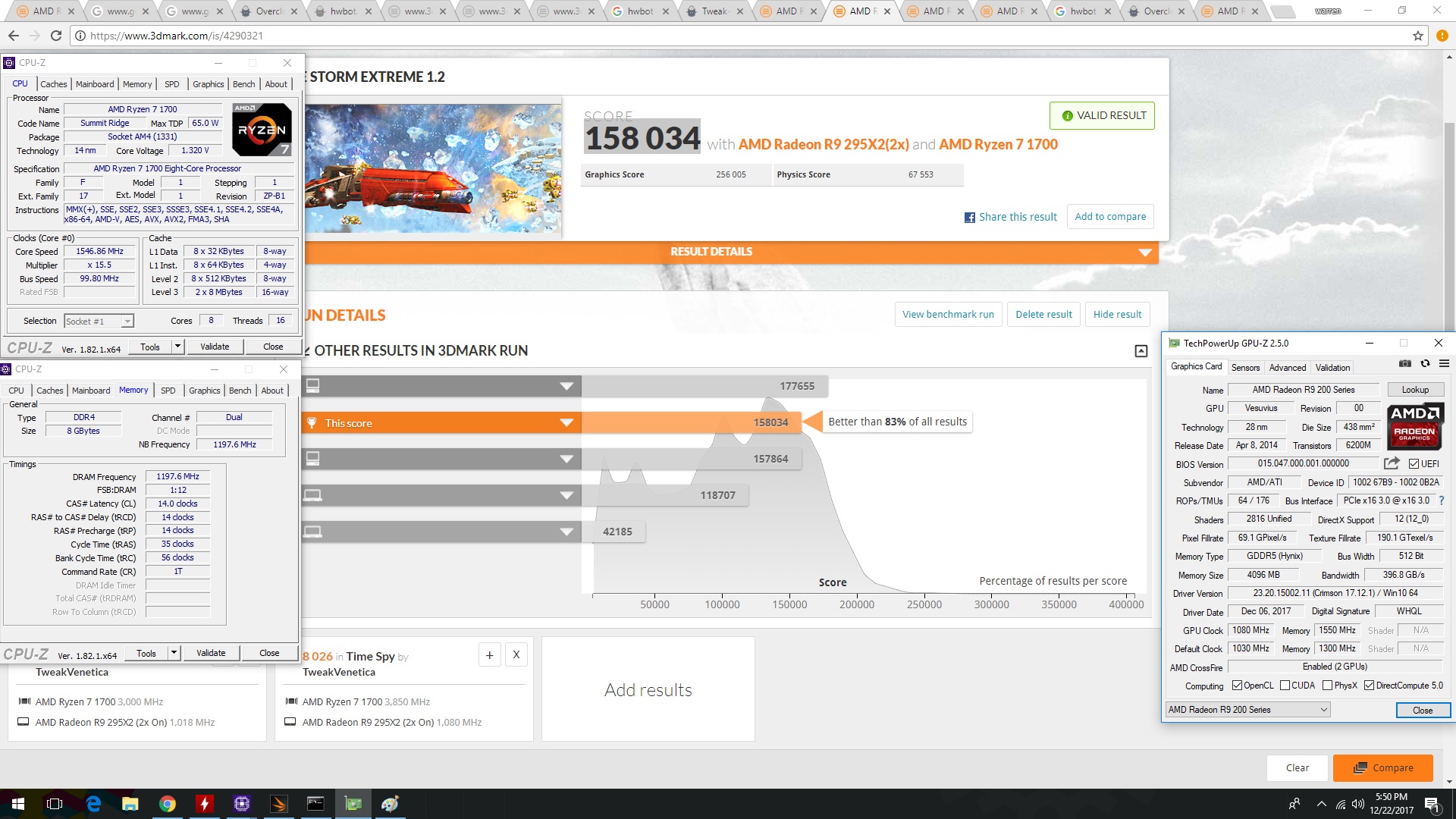Switch to Sensors tab in GPU-Z
1456x819 pixels.
[1245, 368]
